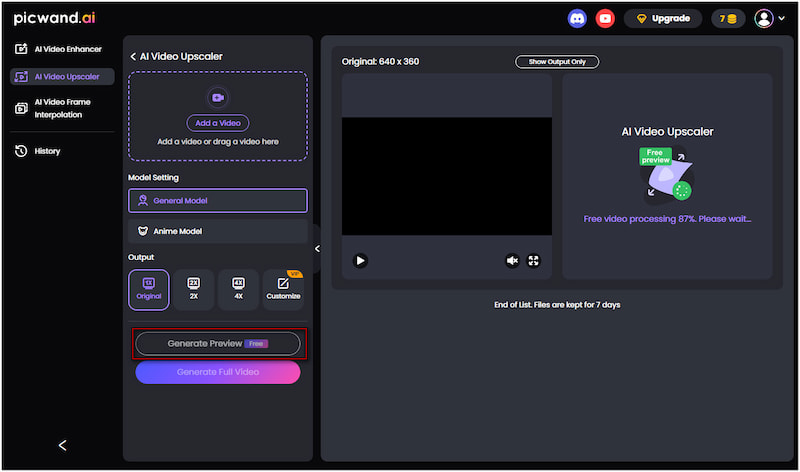Click 'Add a video or drag' hint text

click(218, 142)
